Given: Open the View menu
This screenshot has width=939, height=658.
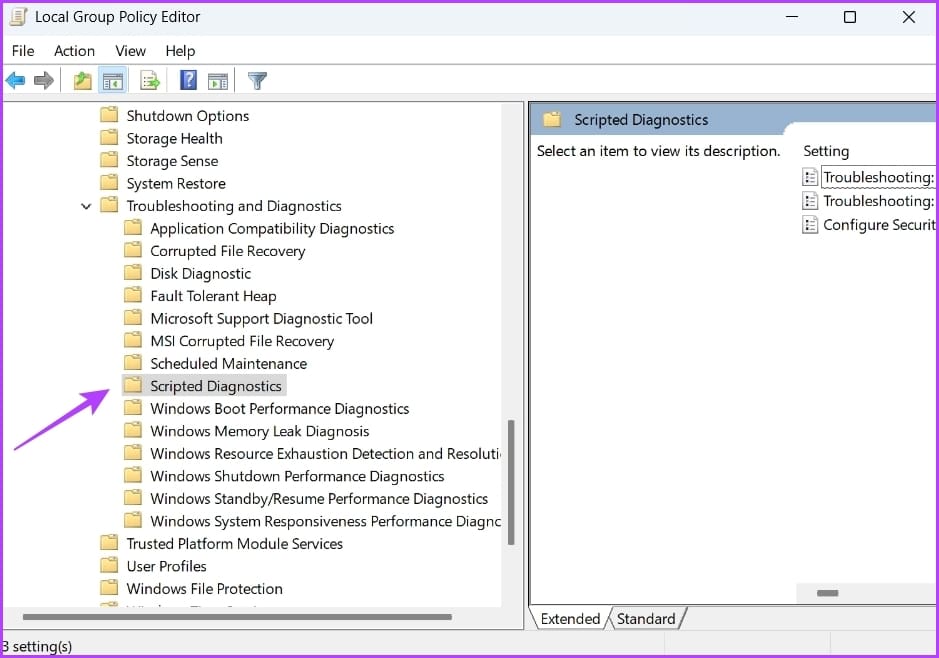Looking at the screenshot, I should 131,51.
